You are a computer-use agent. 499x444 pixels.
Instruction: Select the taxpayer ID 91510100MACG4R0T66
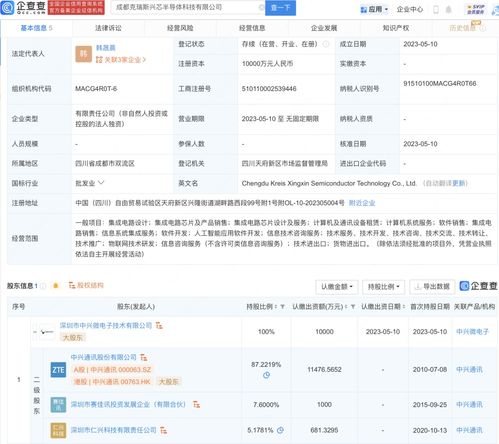(x=440, y=83)
